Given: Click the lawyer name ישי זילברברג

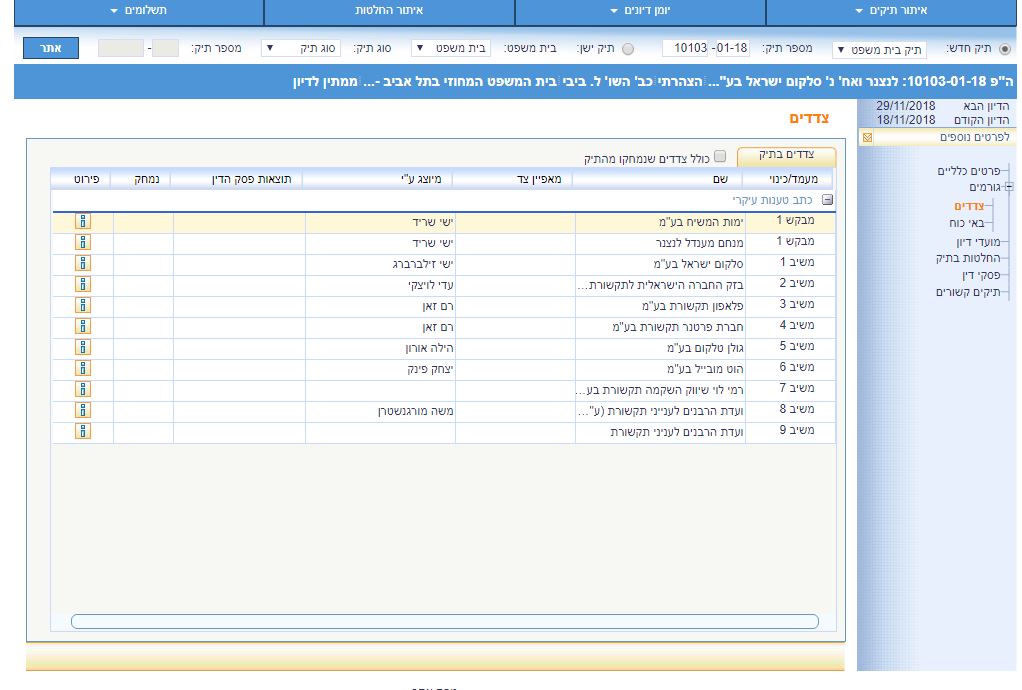Looking at the screenshot, I should pos(423,264).
